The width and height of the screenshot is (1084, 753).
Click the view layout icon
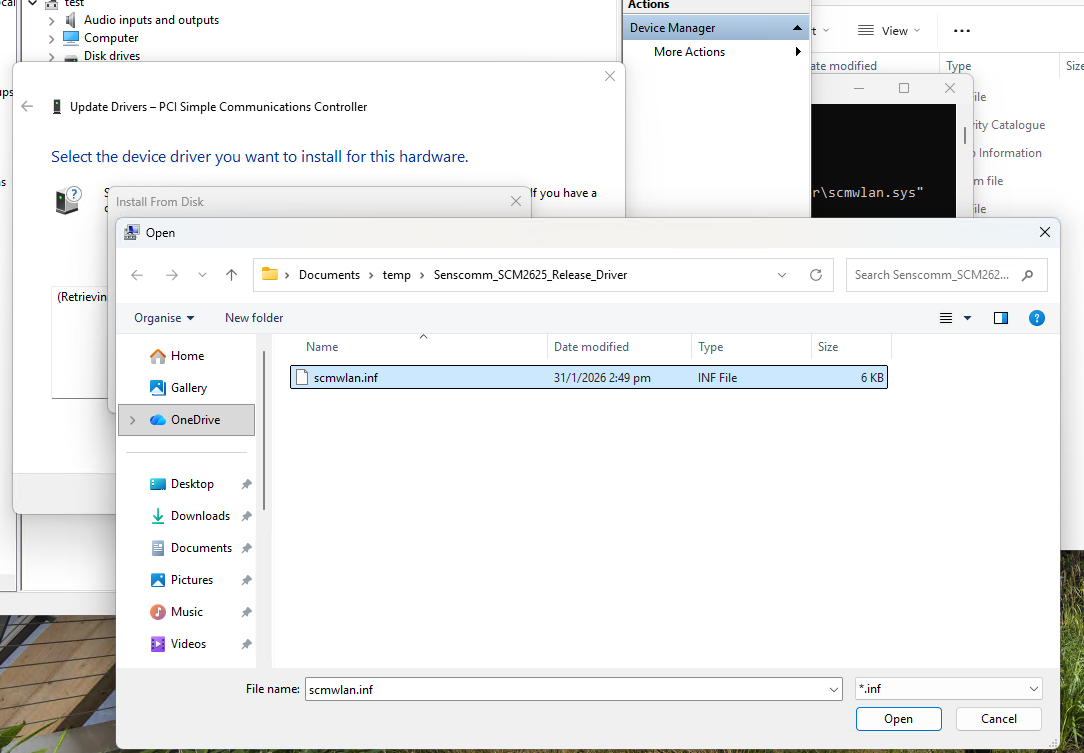coord(946,318)
